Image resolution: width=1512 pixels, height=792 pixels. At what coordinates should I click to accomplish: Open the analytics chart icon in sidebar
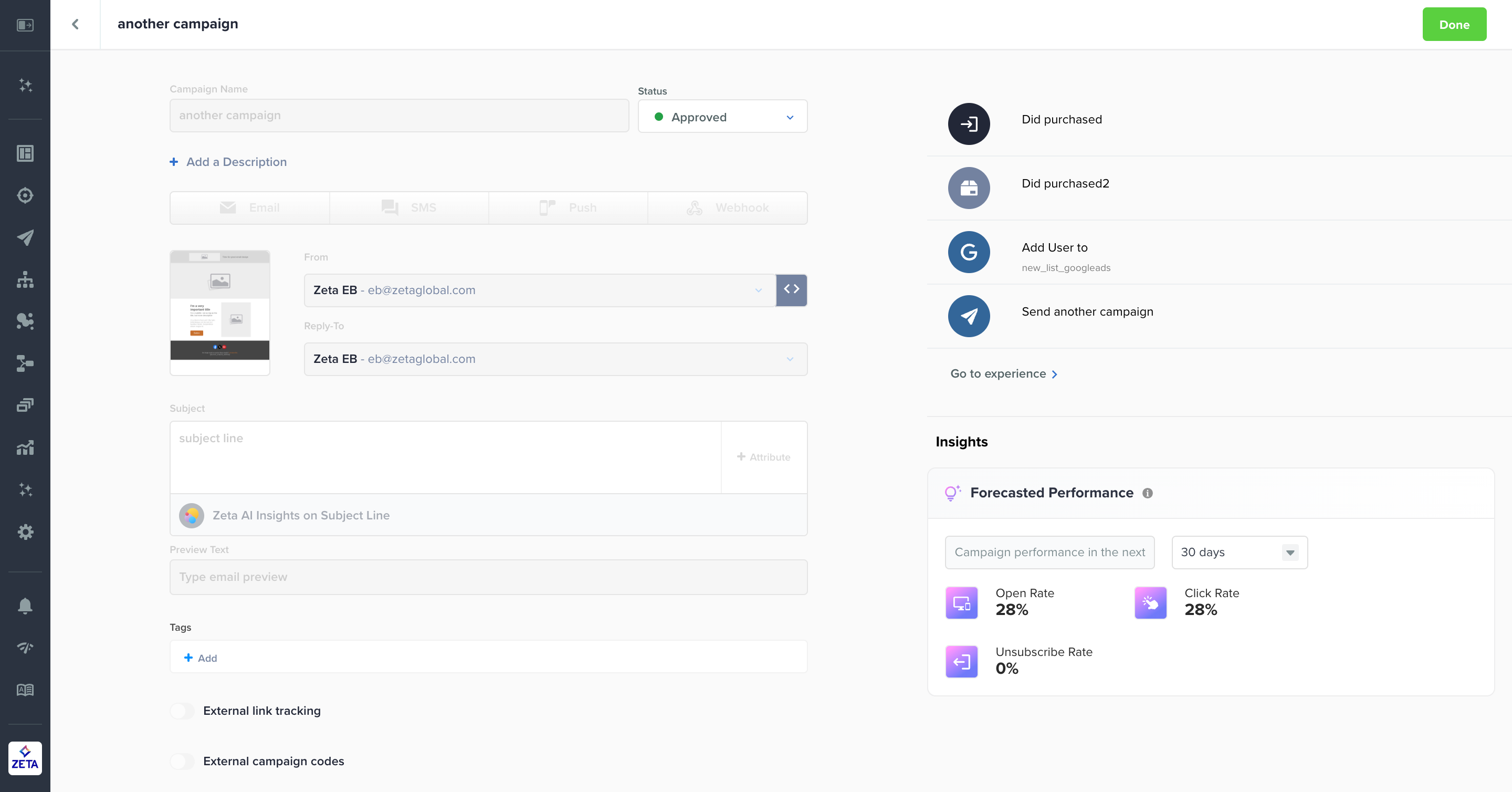point(25,448)
